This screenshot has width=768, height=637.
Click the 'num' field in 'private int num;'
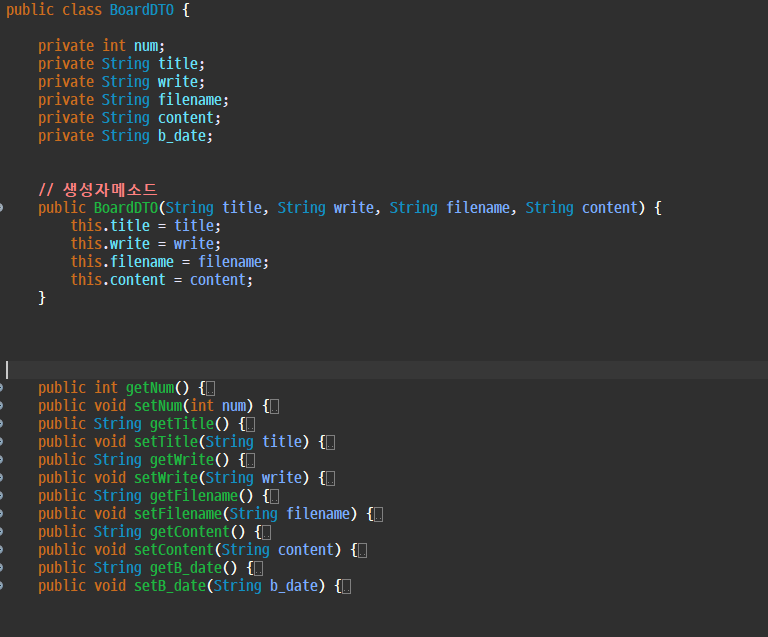pyautogui.click(x=146, y=46)
